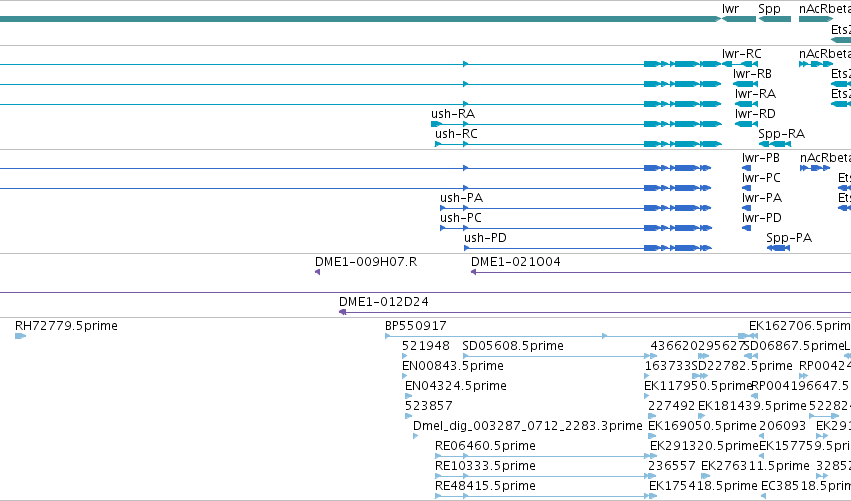Click the lwr-RC transcript label
This screenshot has height=501, width=851.
coord(741,54)
